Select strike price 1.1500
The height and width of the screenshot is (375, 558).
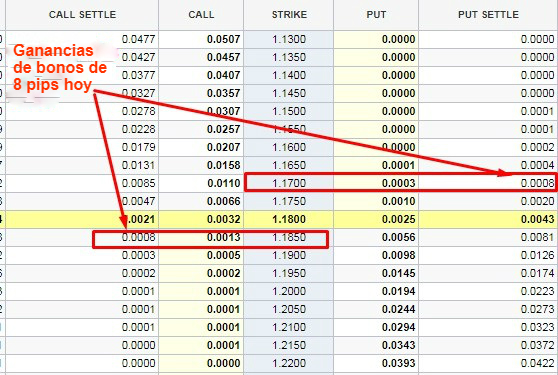289,111
